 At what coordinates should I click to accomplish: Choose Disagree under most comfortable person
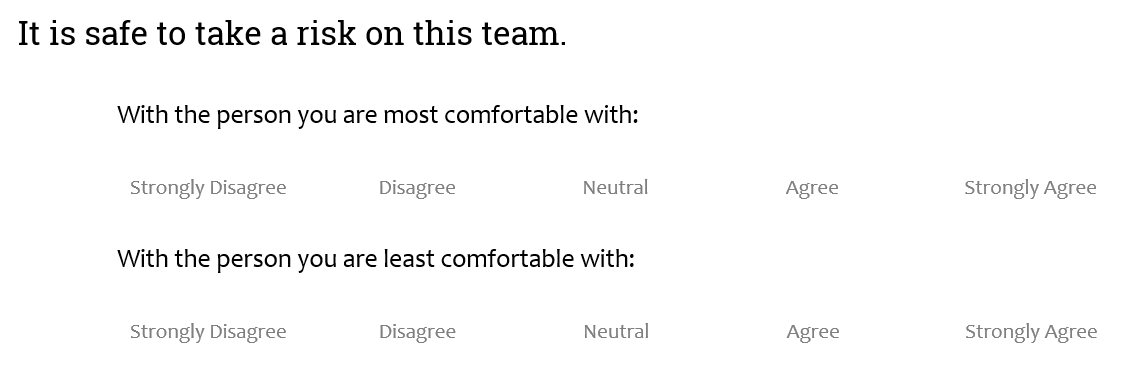click(417, 188)
